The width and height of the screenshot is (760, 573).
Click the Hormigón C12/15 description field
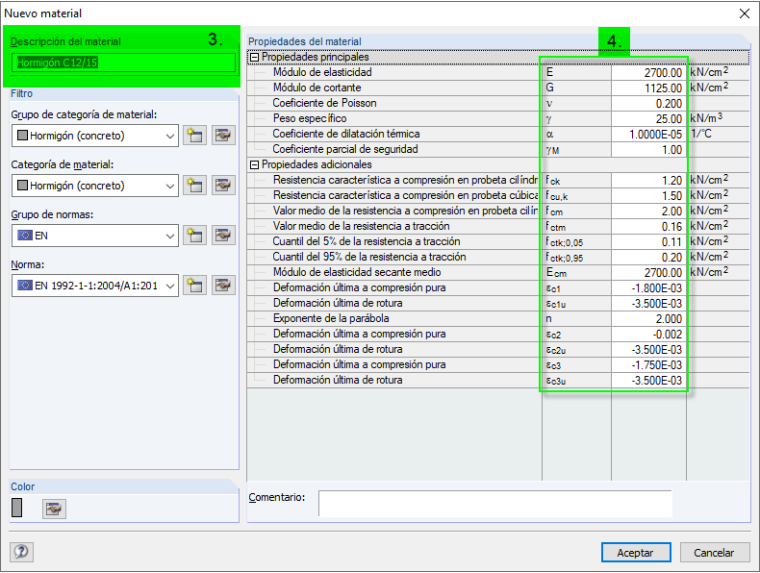tap(124, 63)
